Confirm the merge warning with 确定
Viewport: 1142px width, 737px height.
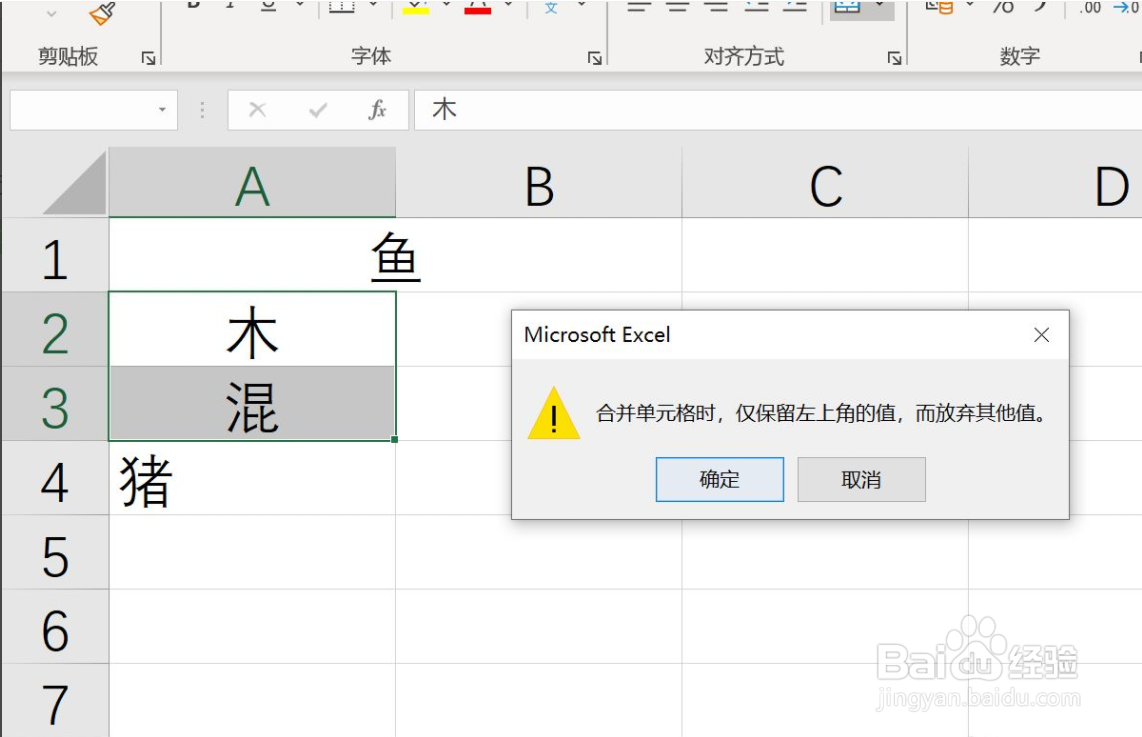pyautogui.click(x=719, y=480)
